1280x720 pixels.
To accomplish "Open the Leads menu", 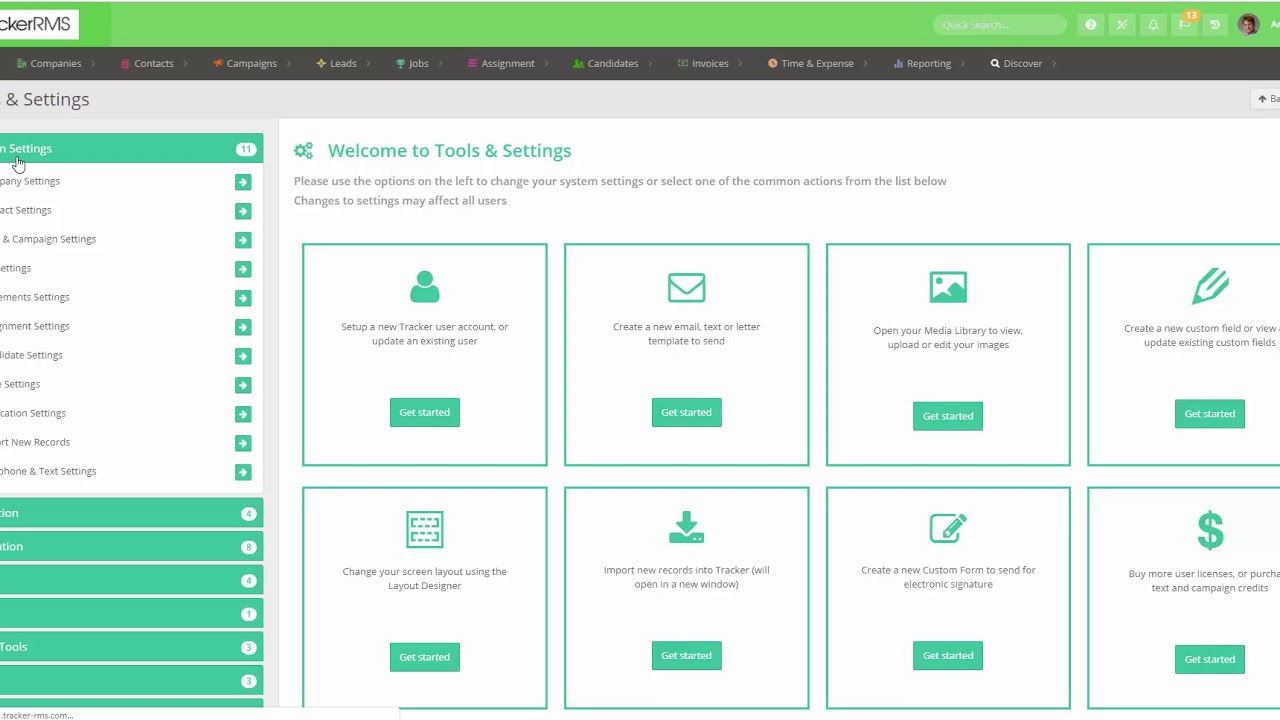I will [x=343, y=63].
